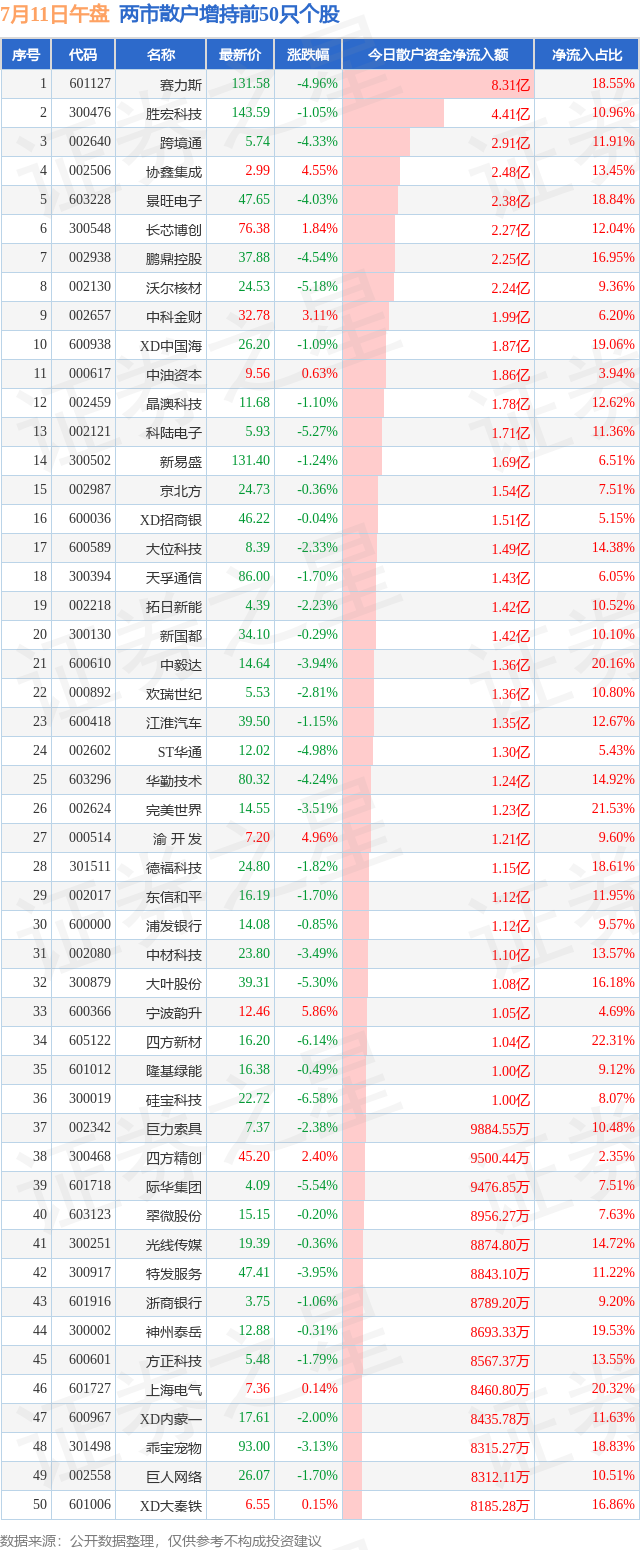Click stock name 京北方
This screenshot has width=640, height=1550.
(x=181, y=491)
